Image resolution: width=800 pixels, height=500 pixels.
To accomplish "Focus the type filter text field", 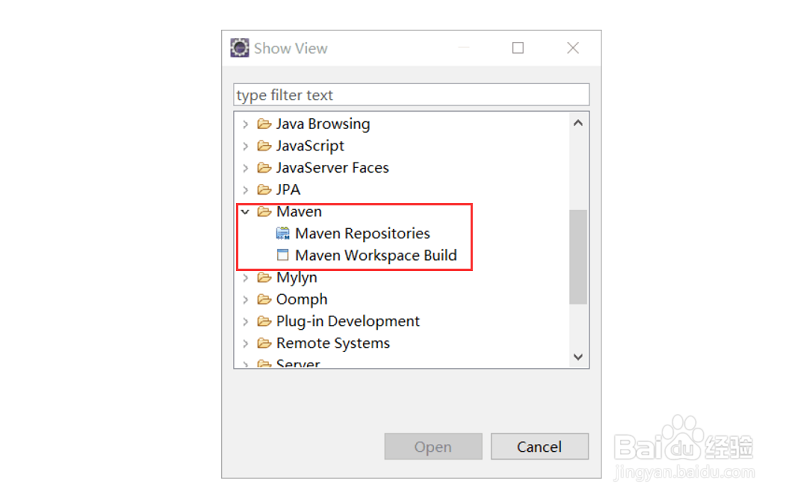I will [x=411, y=95].
